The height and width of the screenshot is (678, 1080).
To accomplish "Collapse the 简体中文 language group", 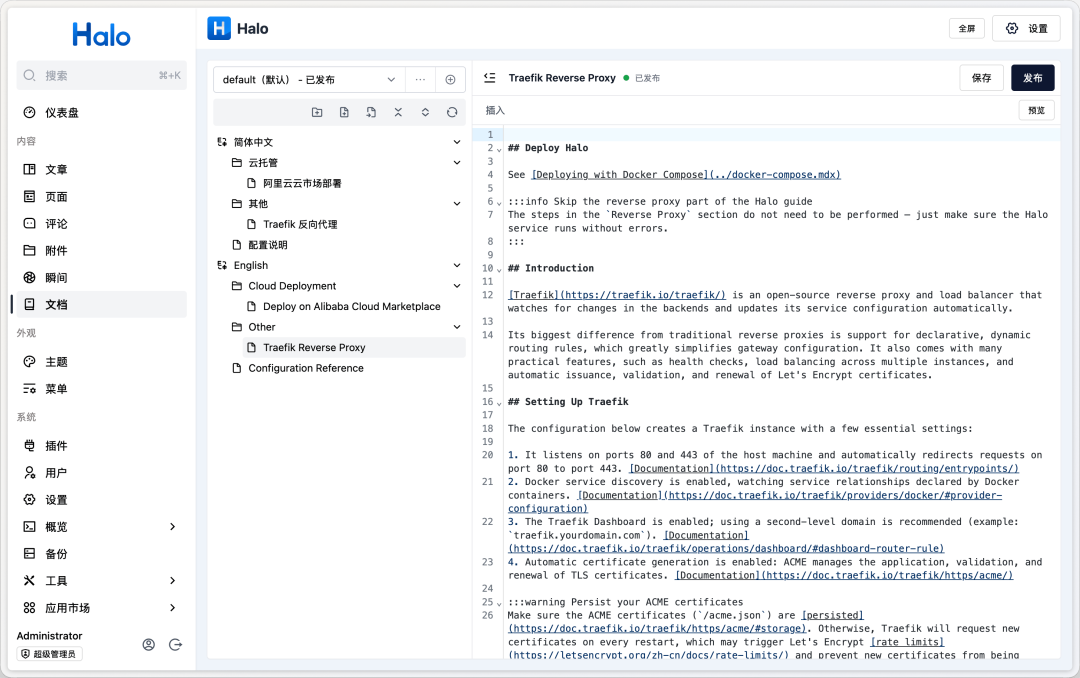I will pos(457,142).
